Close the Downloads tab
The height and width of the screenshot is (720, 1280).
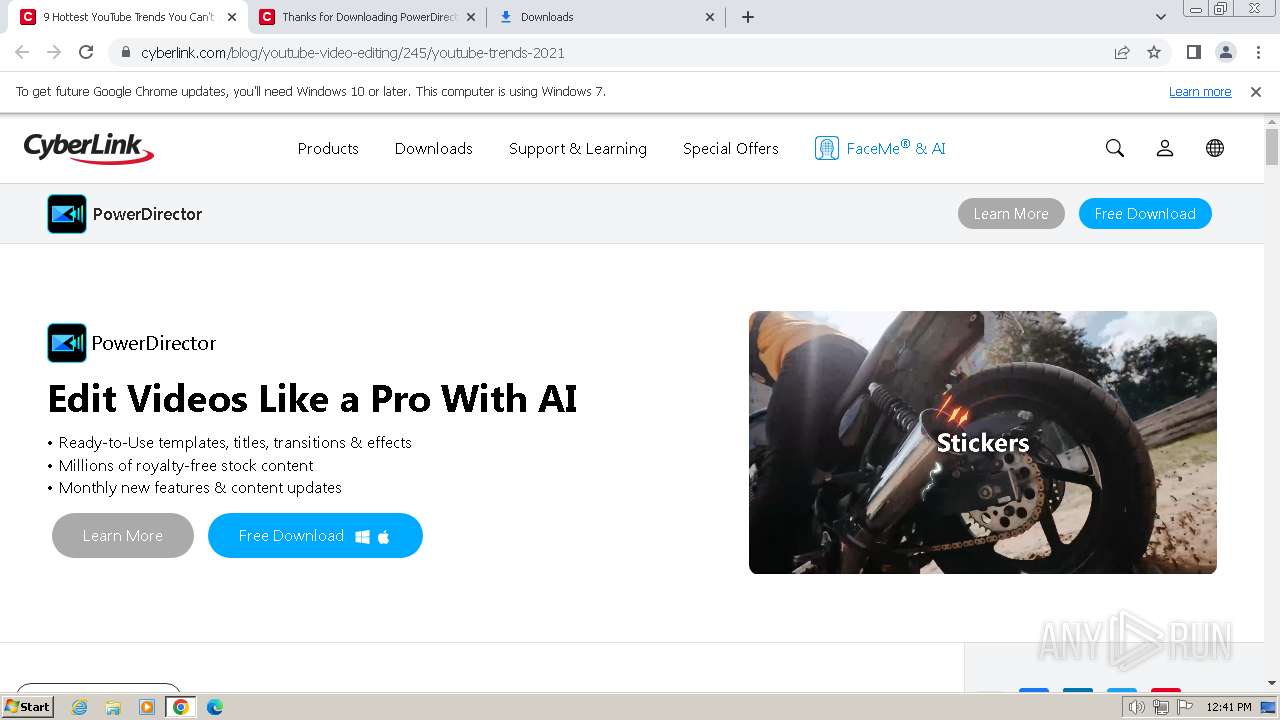[x=710, y=17]
